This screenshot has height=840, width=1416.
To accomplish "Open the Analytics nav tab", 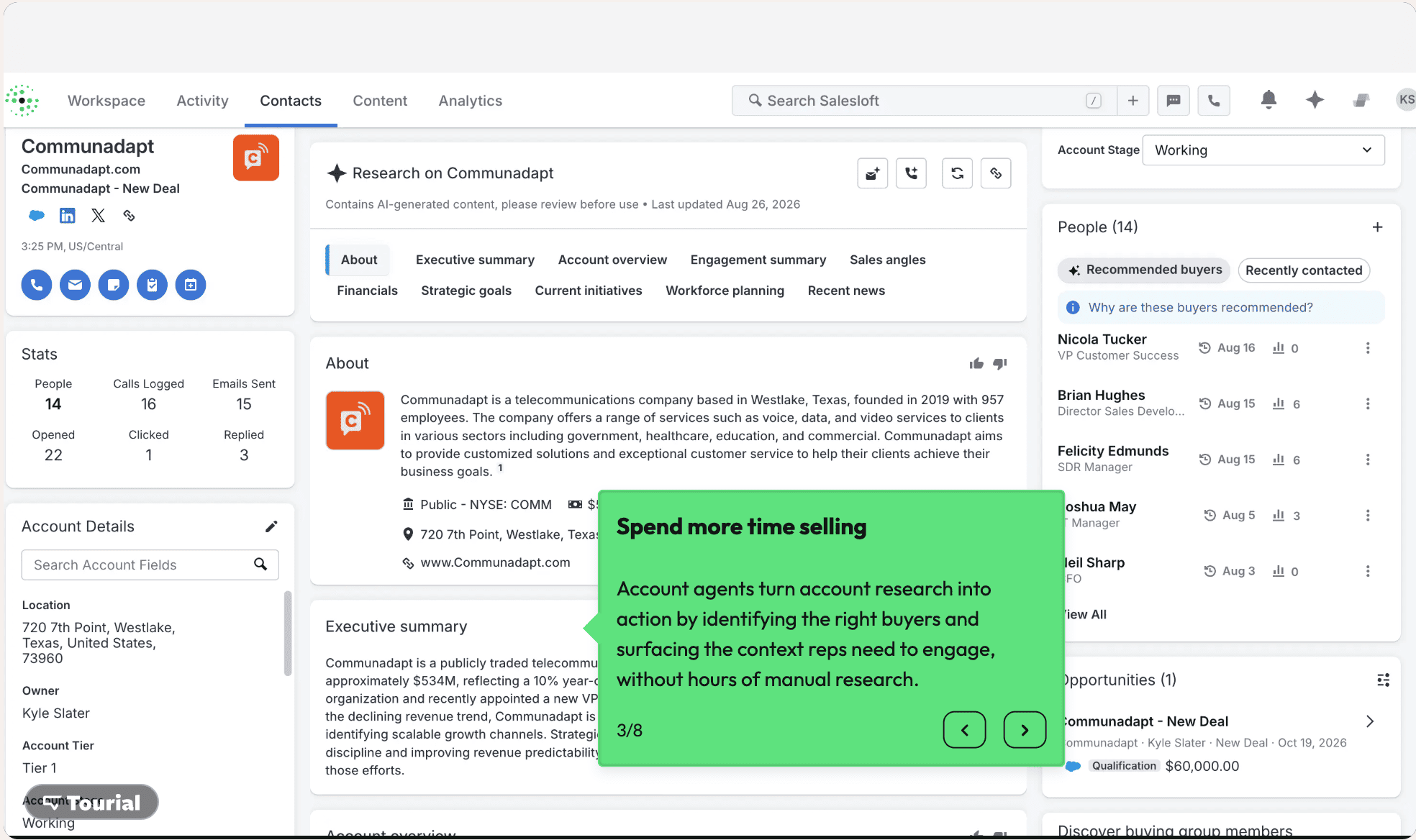I will [471, 101].
